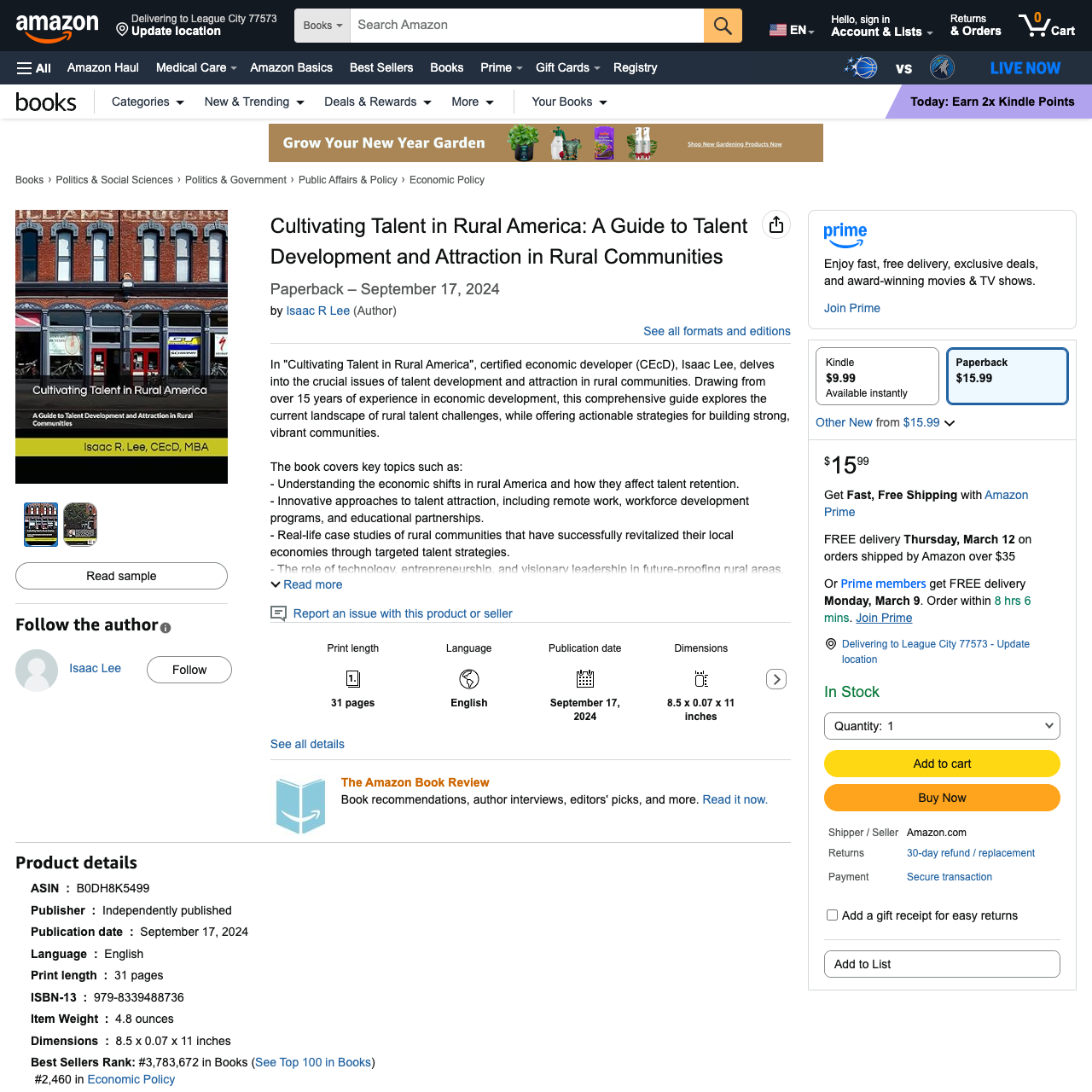1092x1092 pixels.
Task: Open the Quantity dropdown
Action: pyautogui.click(x=942, y=726)
